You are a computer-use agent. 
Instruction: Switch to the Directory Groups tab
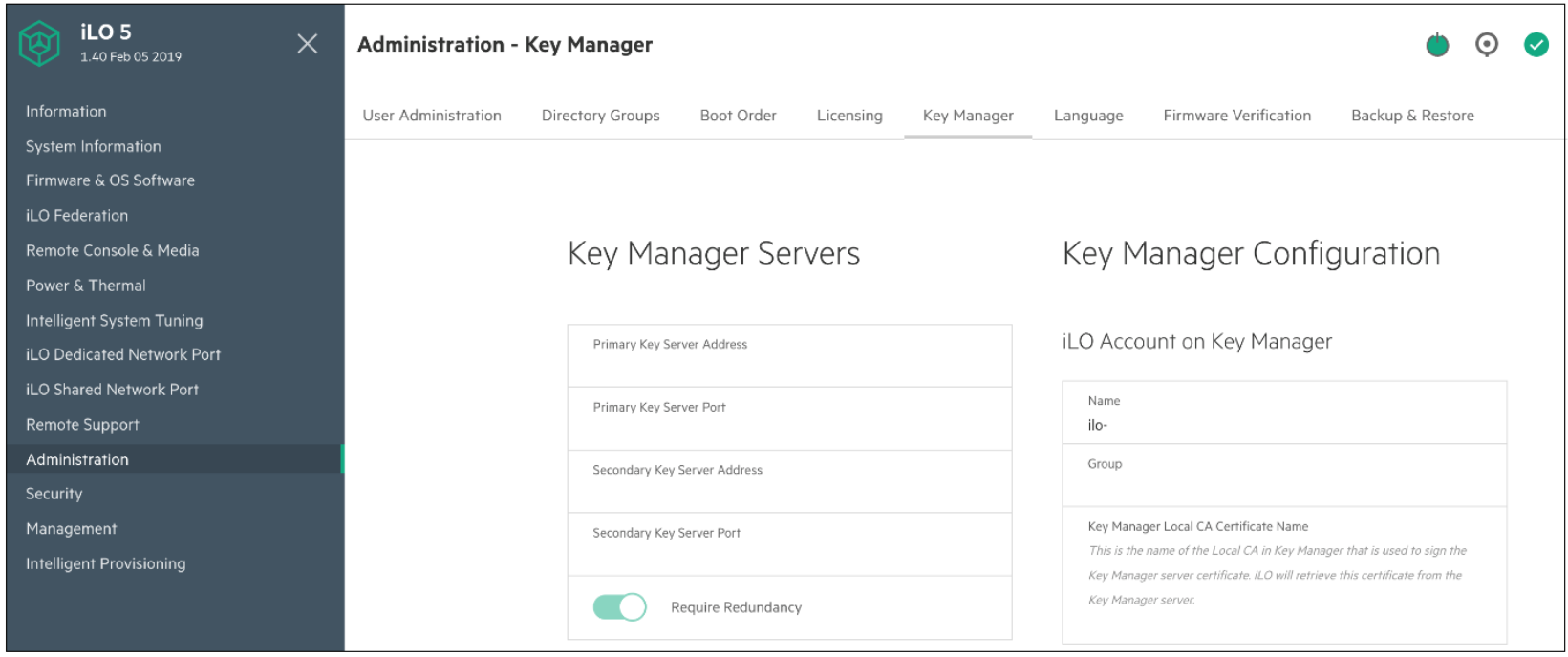[x=601, y=116]
